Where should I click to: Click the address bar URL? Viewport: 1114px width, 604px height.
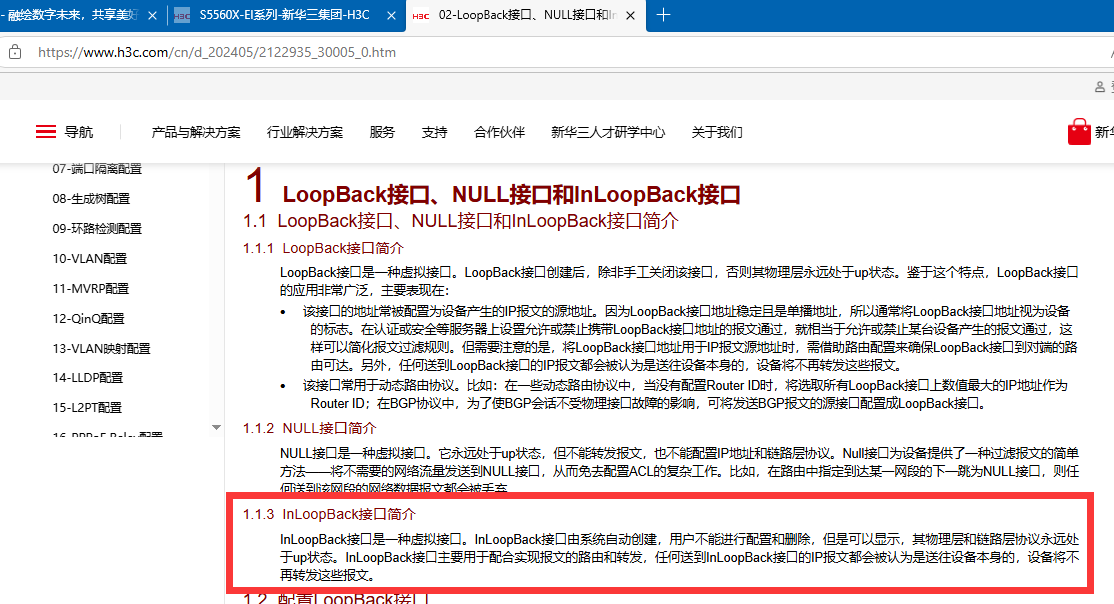[x=217, y=52]
